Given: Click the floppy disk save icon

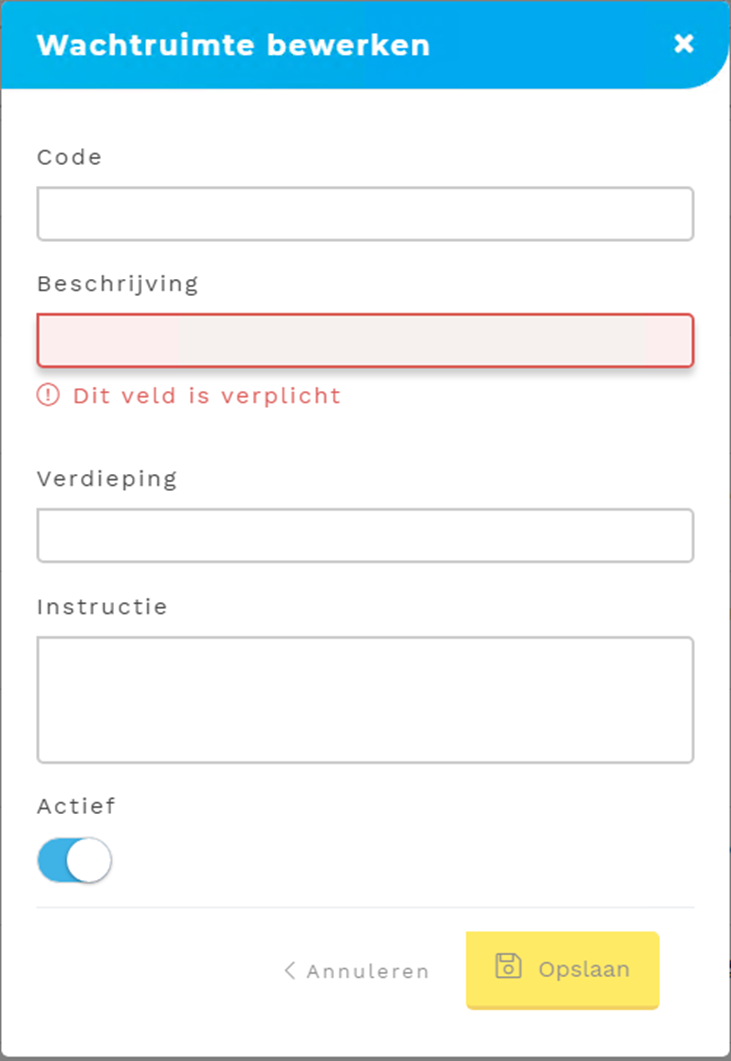Looking at the screenshot, I should pyautogui.click(x=509, y=967).
